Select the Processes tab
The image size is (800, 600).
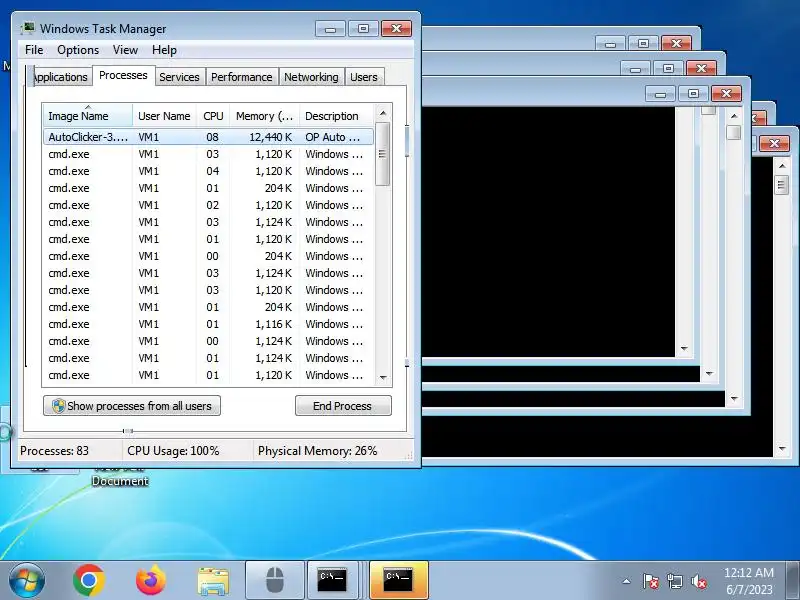click(123, 76)
